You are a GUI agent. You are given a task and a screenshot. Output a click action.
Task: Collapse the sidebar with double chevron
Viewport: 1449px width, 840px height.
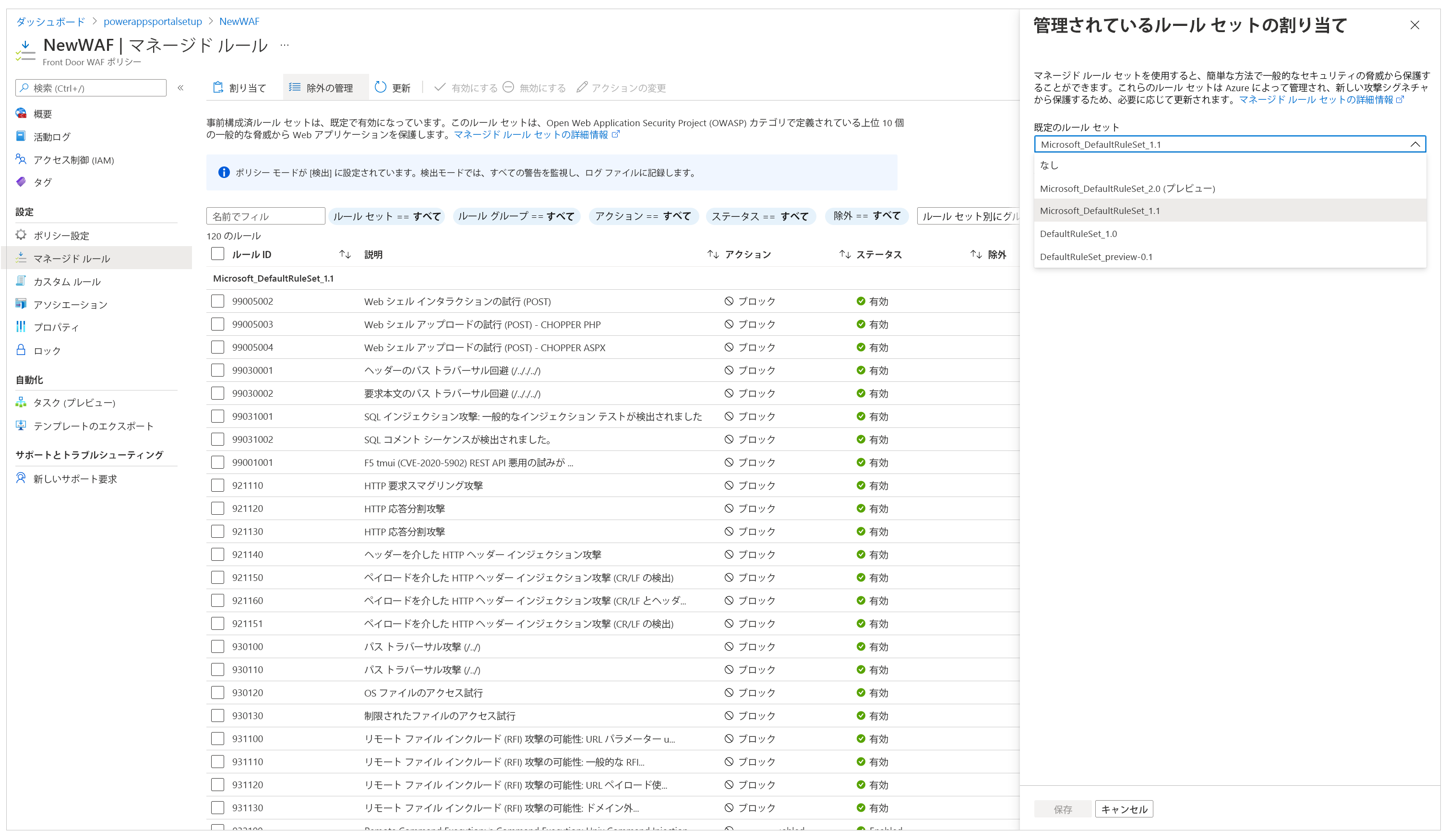pos(180,88)
